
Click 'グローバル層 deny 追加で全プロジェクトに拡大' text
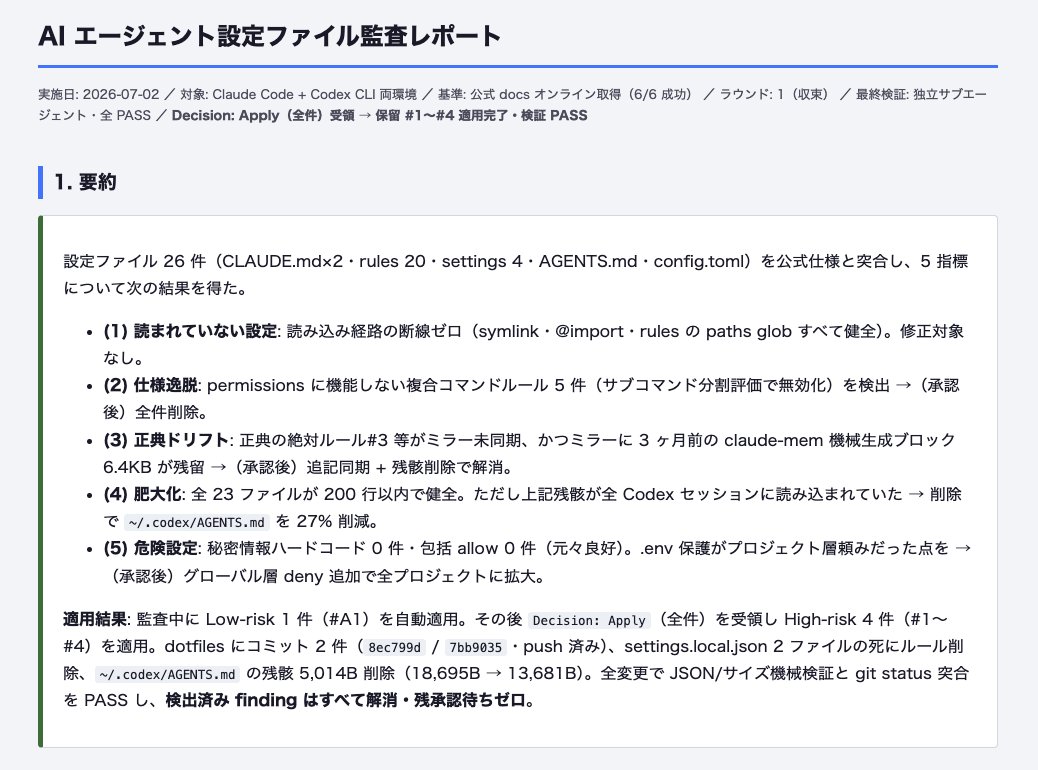point(360,576)
